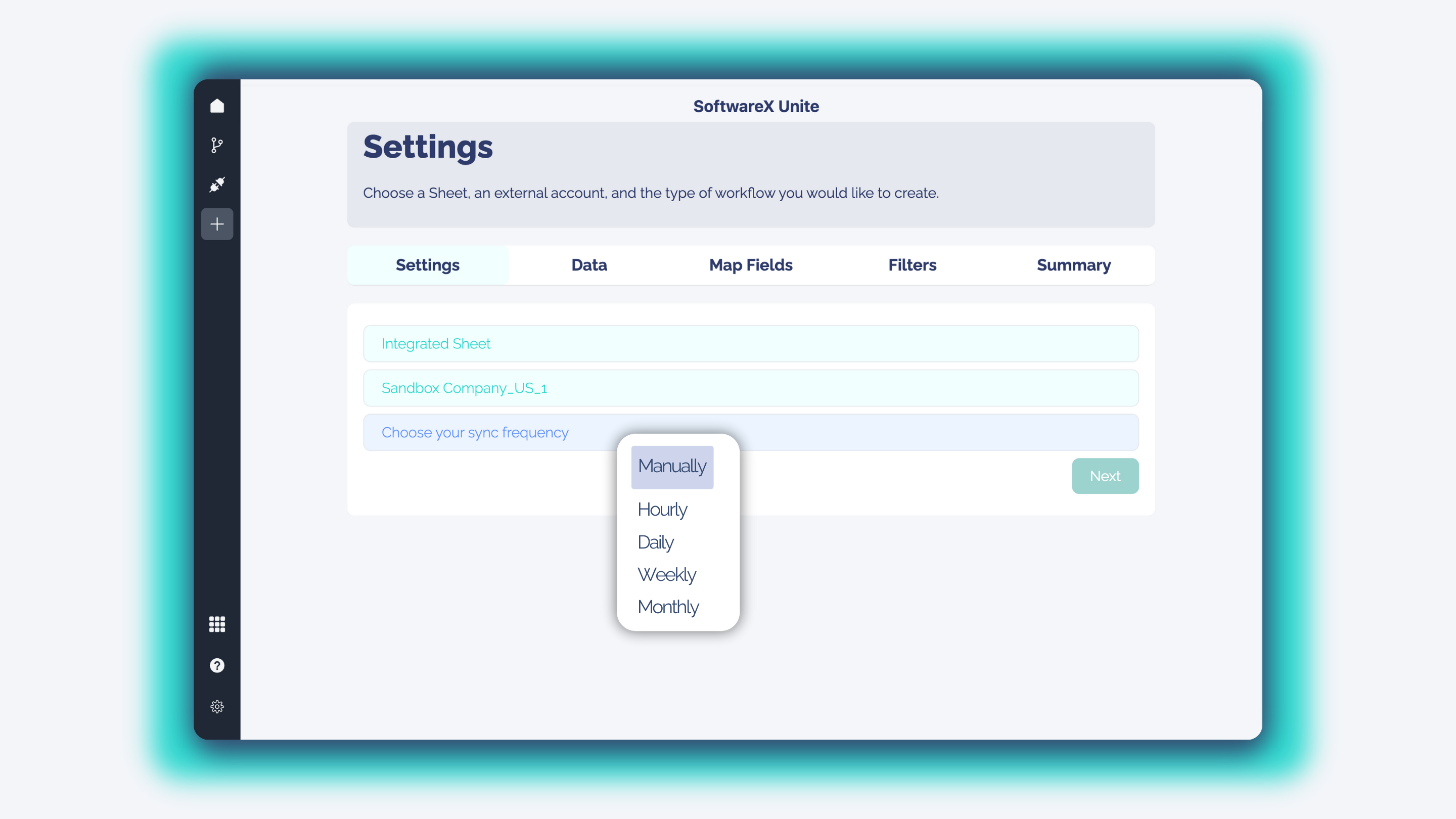The image size is (1456, 819).
Task: Jump to the Summary tab
Action: (1073, 265)
